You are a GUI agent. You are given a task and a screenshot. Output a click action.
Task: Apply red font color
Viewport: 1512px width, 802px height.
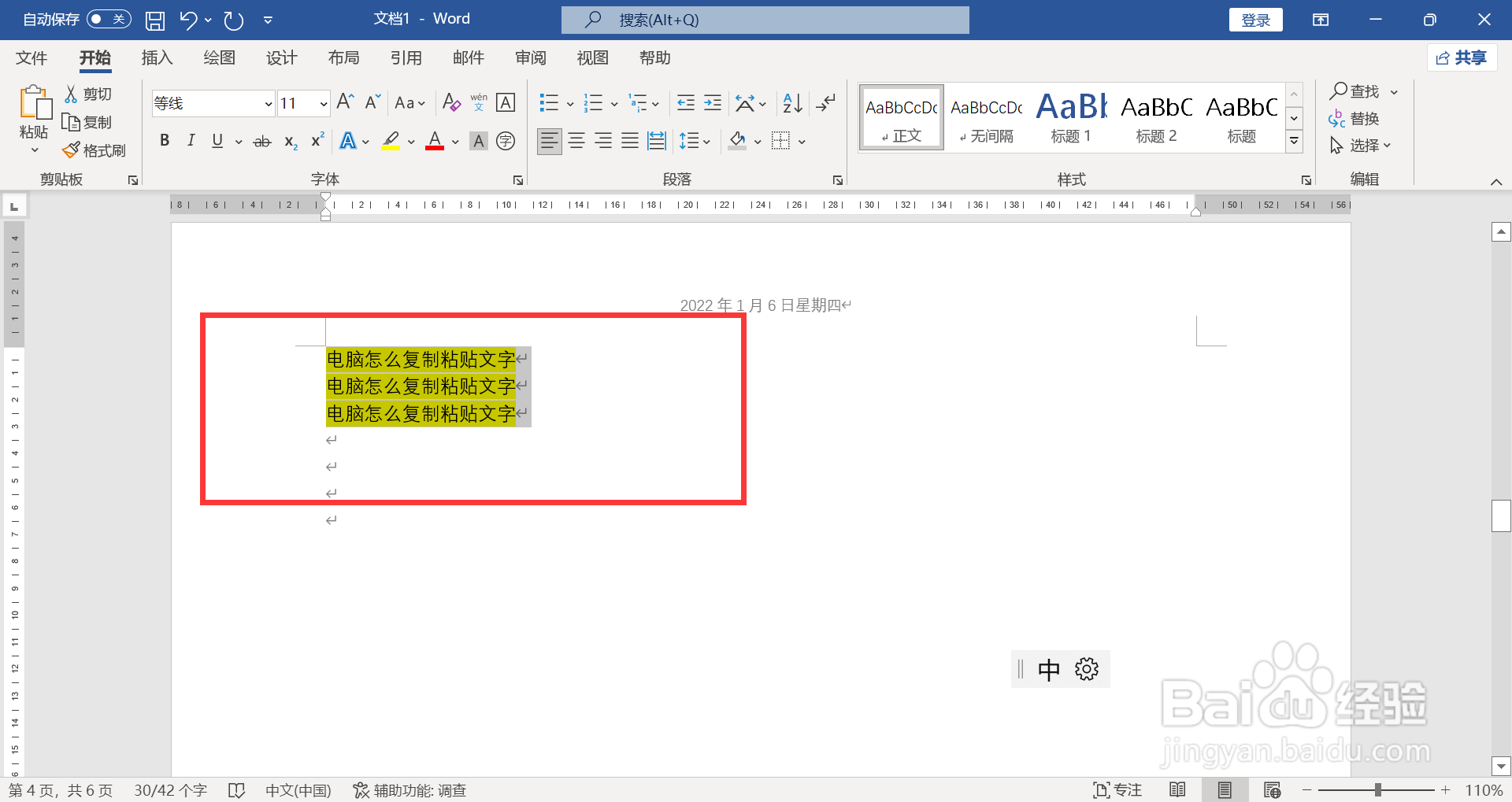point(435,141)
